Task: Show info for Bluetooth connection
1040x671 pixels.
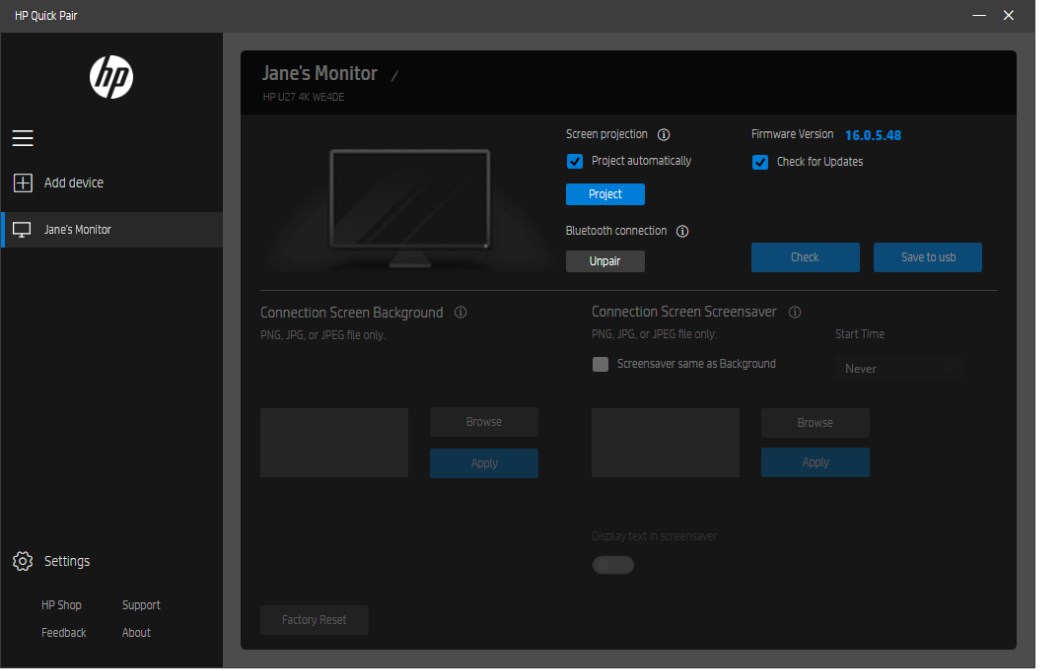Action: 683,232
